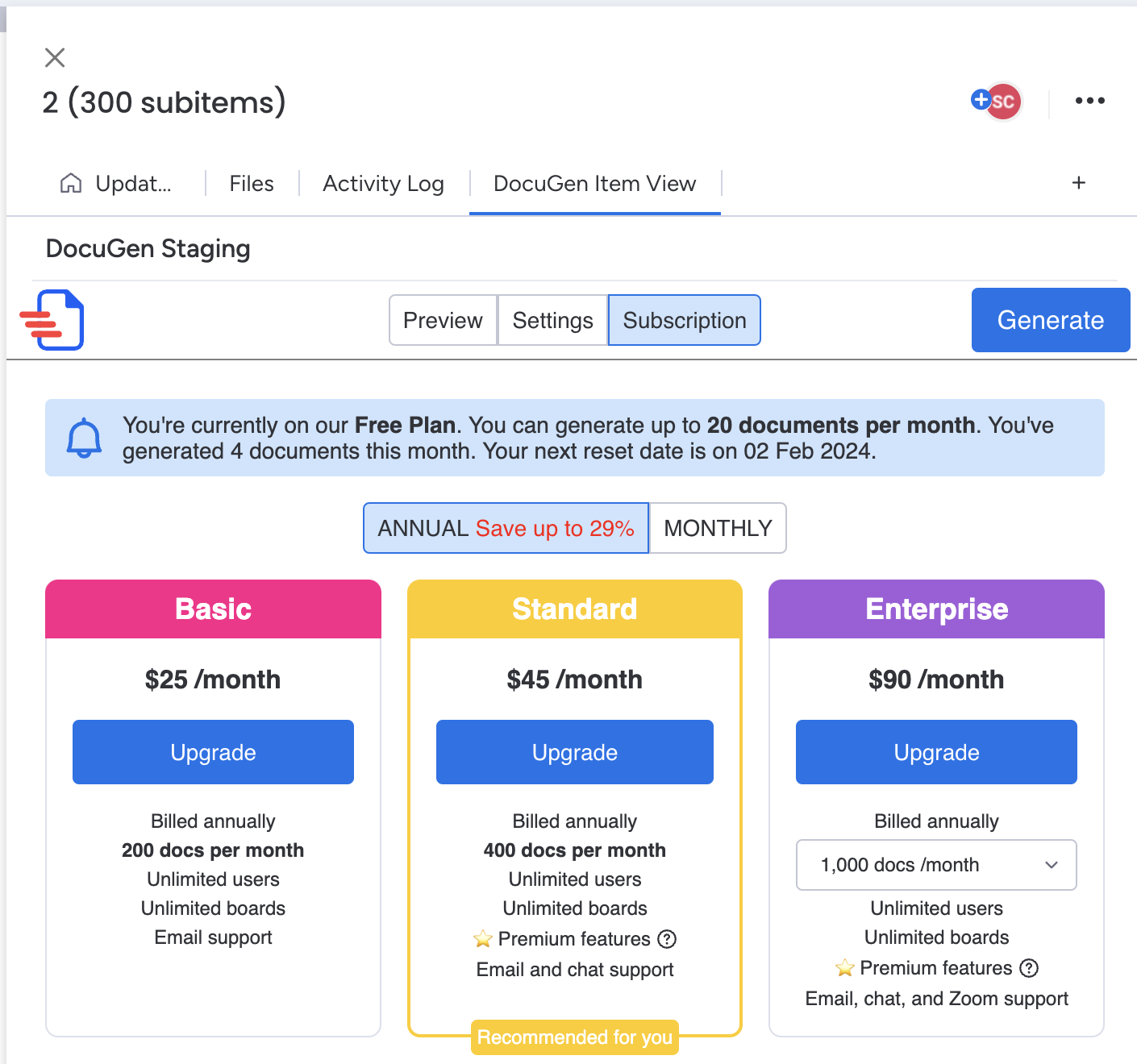Click Email, chat, and Zoom support text

click(936, 999)
